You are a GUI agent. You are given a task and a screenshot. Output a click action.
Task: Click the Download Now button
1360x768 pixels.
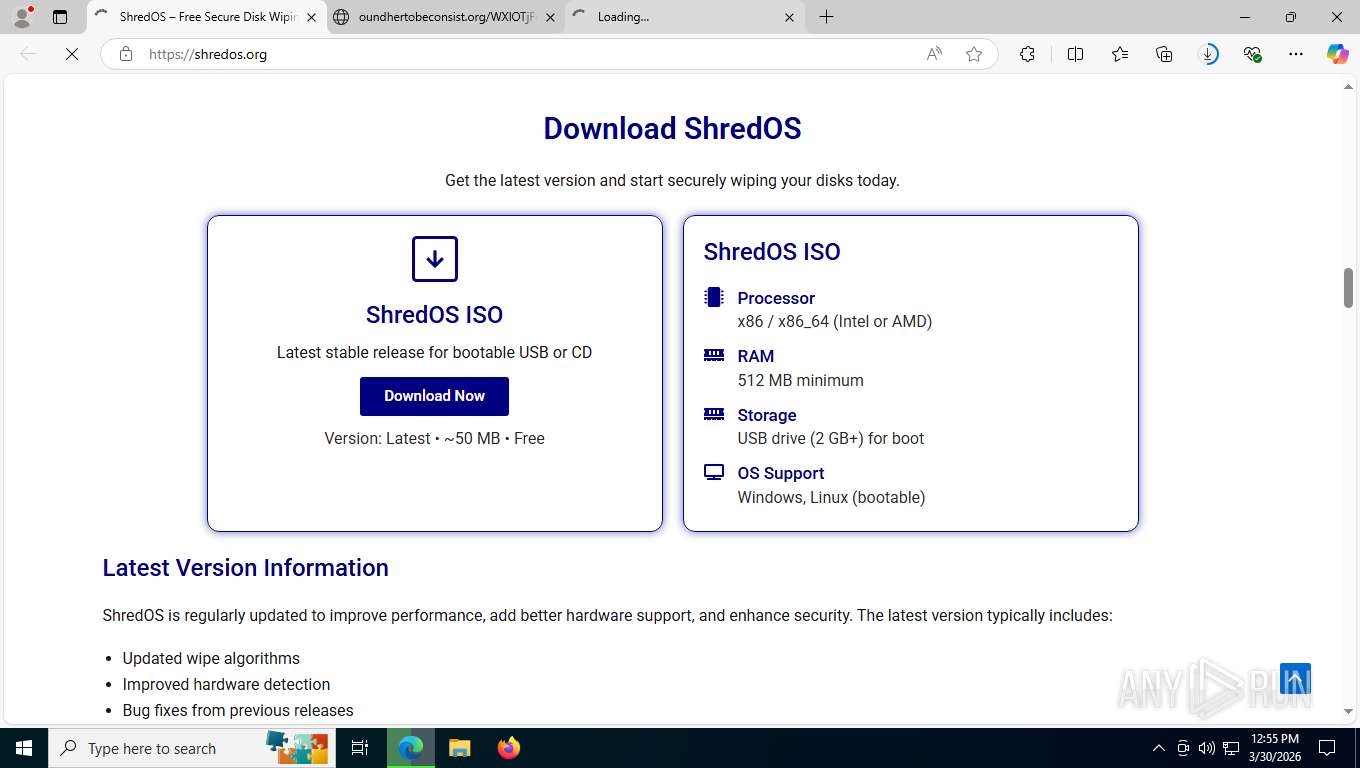(x=434, y=396)
